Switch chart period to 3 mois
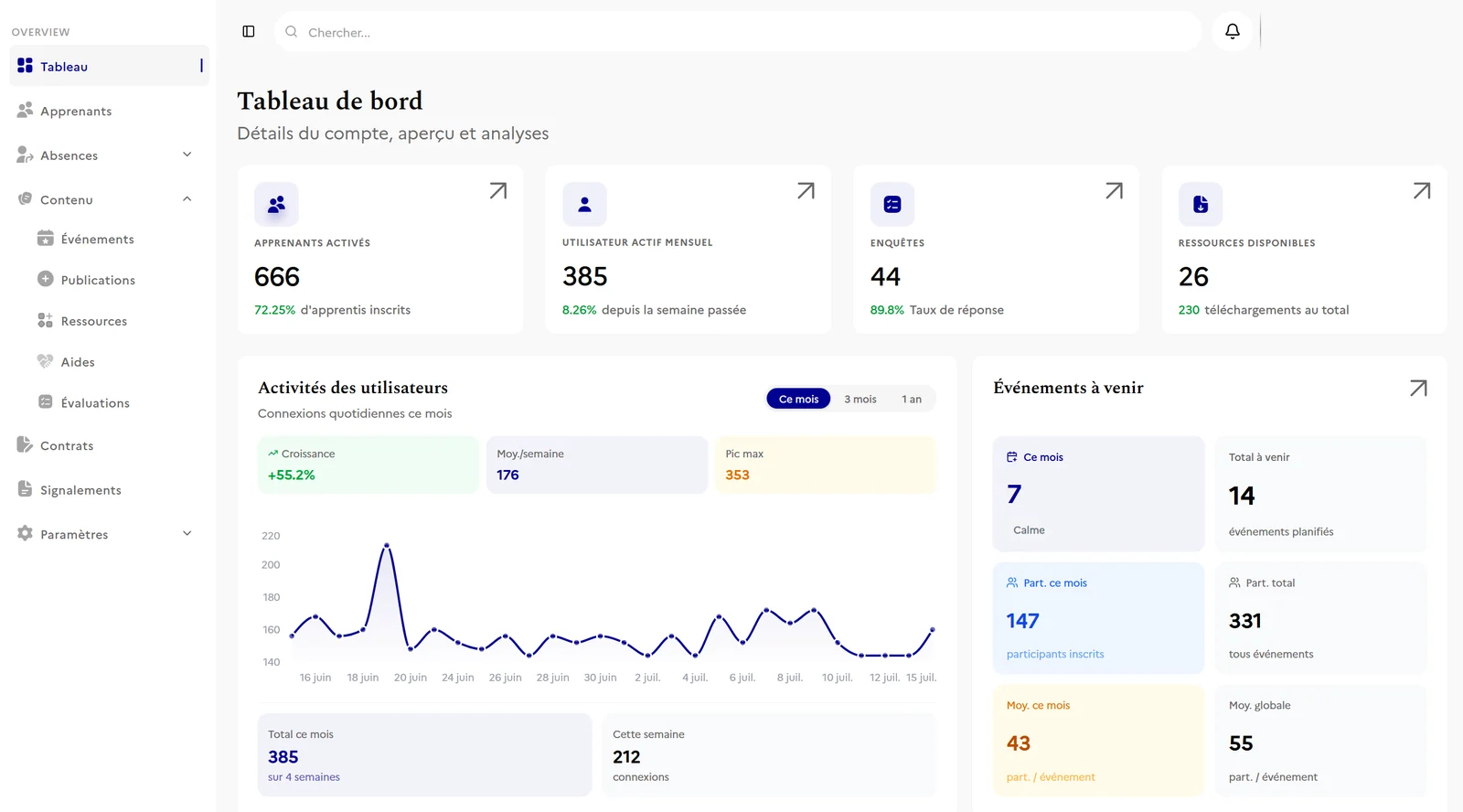 (860, 399)
